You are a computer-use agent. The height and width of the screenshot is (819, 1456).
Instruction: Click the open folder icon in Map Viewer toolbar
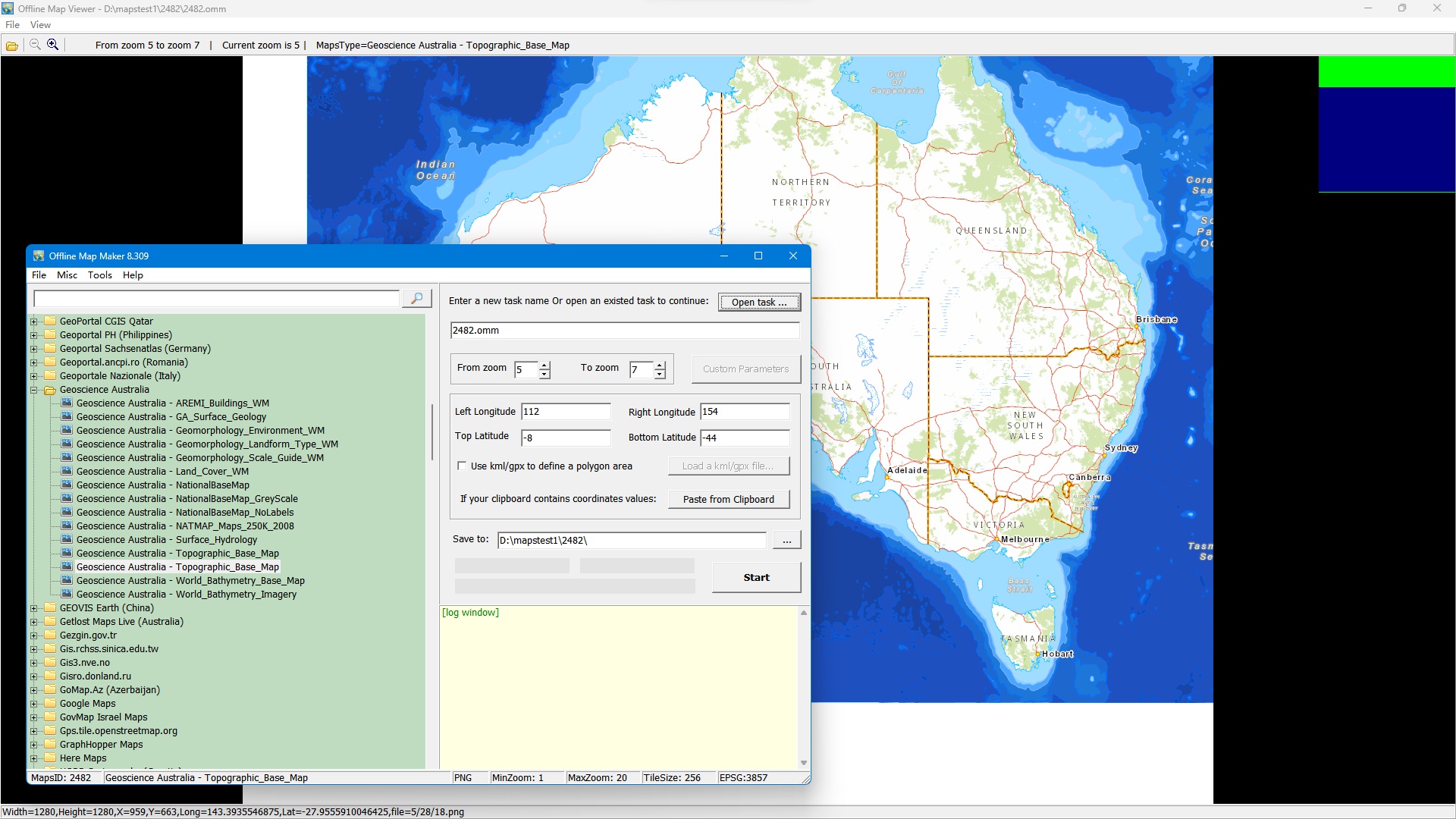click(12, 45)
